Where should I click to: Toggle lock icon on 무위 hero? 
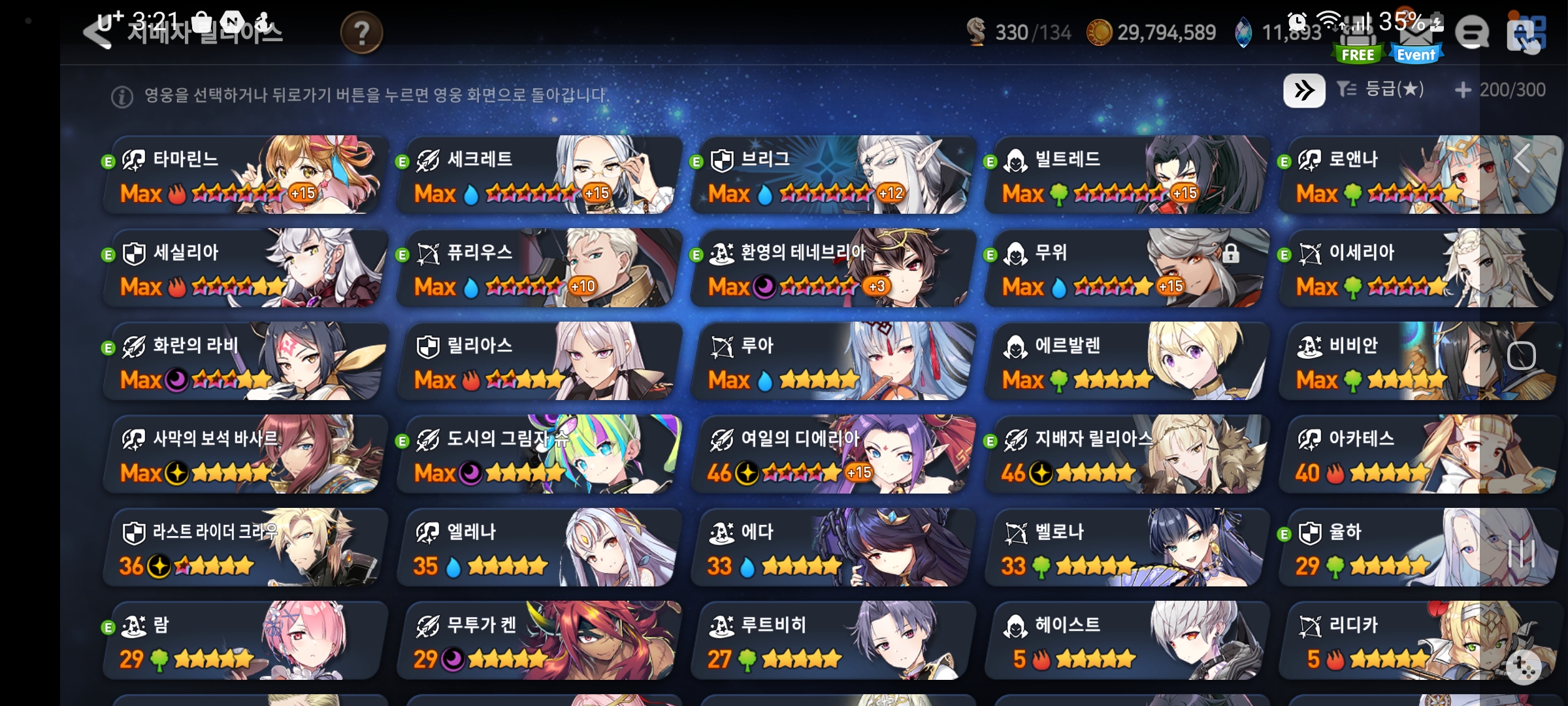point(1230,254)
